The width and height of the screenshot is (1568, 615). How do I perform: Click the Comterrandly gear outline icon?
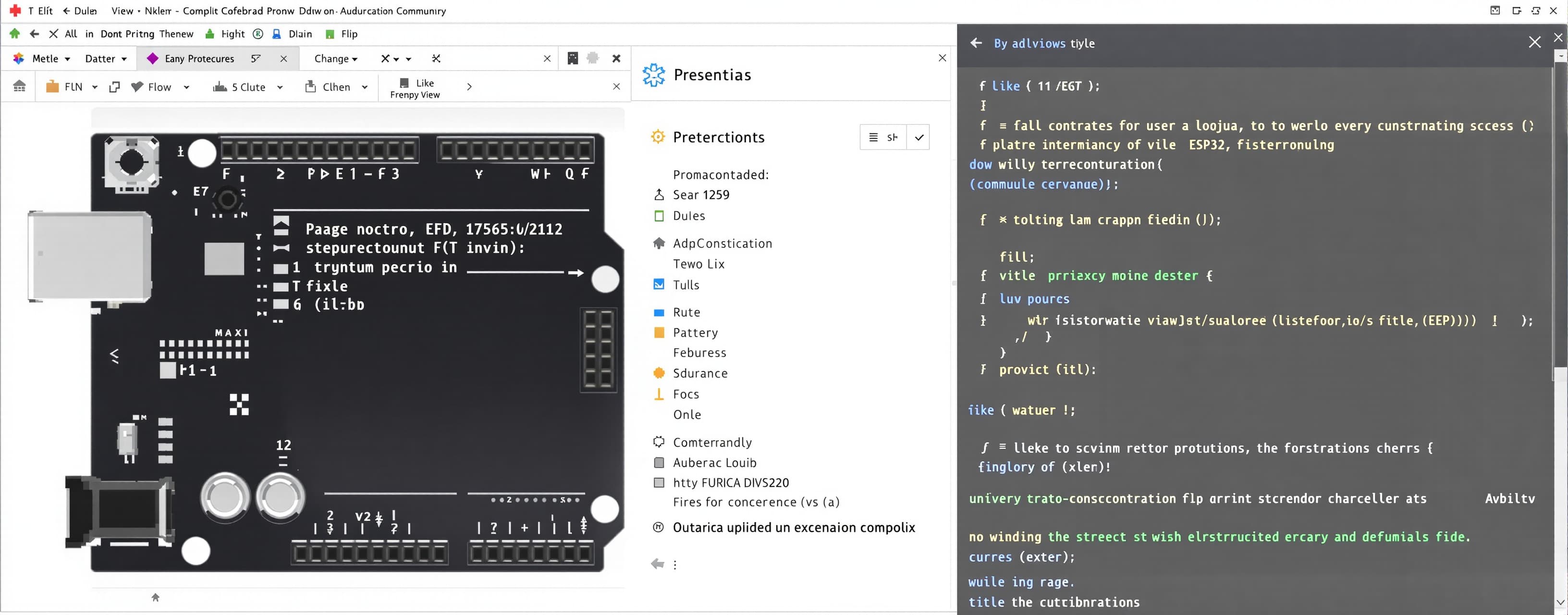click(x=659, y=442)
